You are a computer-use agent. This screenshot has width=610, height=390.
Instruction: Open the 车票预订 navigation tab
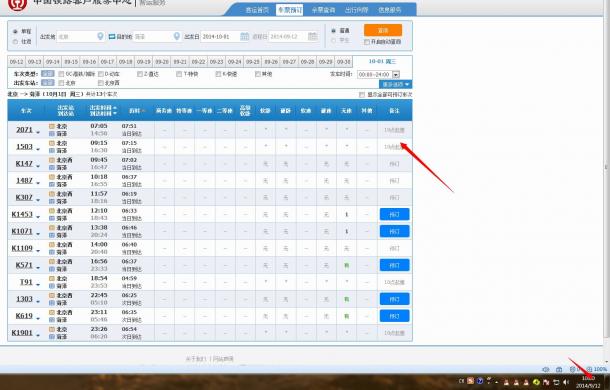point(289,10)
